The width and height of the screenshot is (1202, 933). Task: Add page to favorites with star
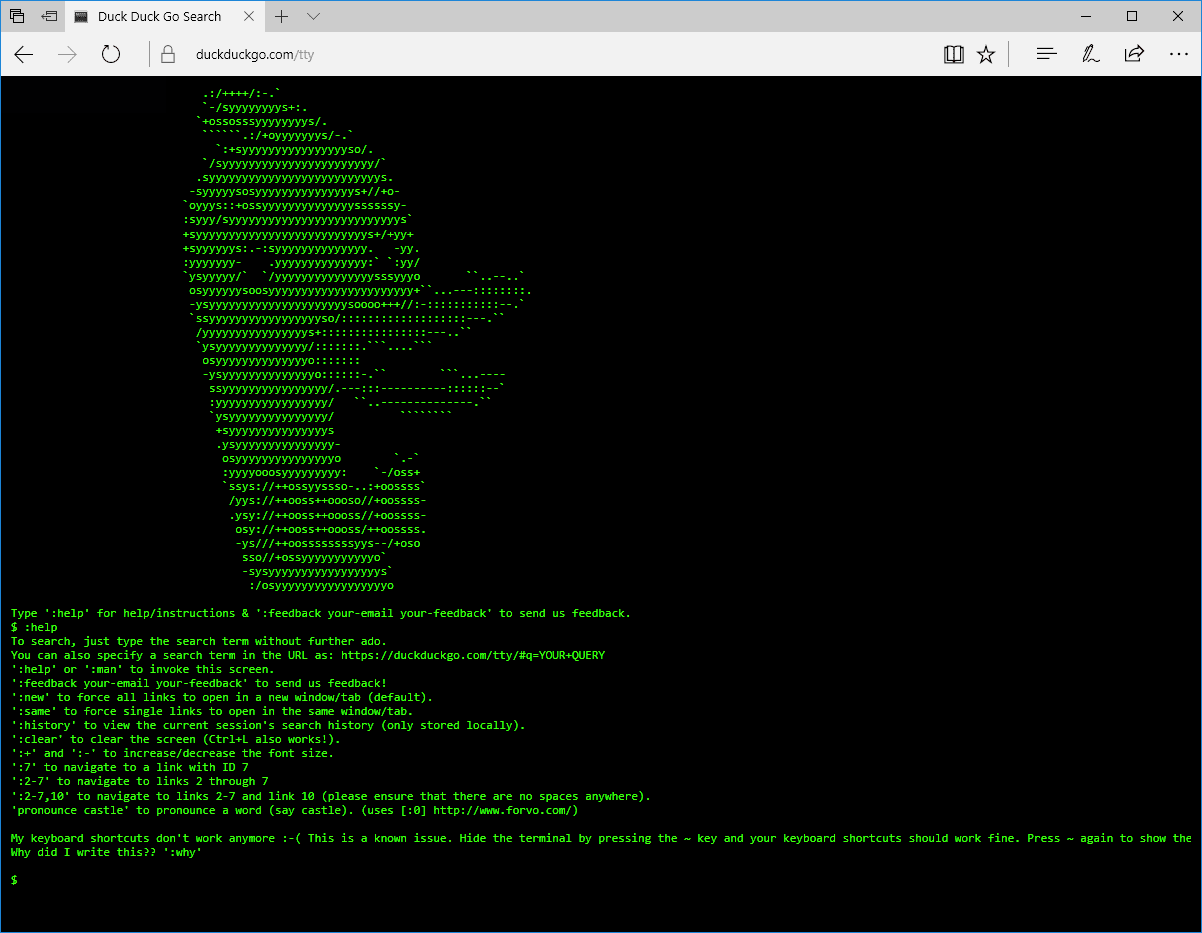[986, 55]
